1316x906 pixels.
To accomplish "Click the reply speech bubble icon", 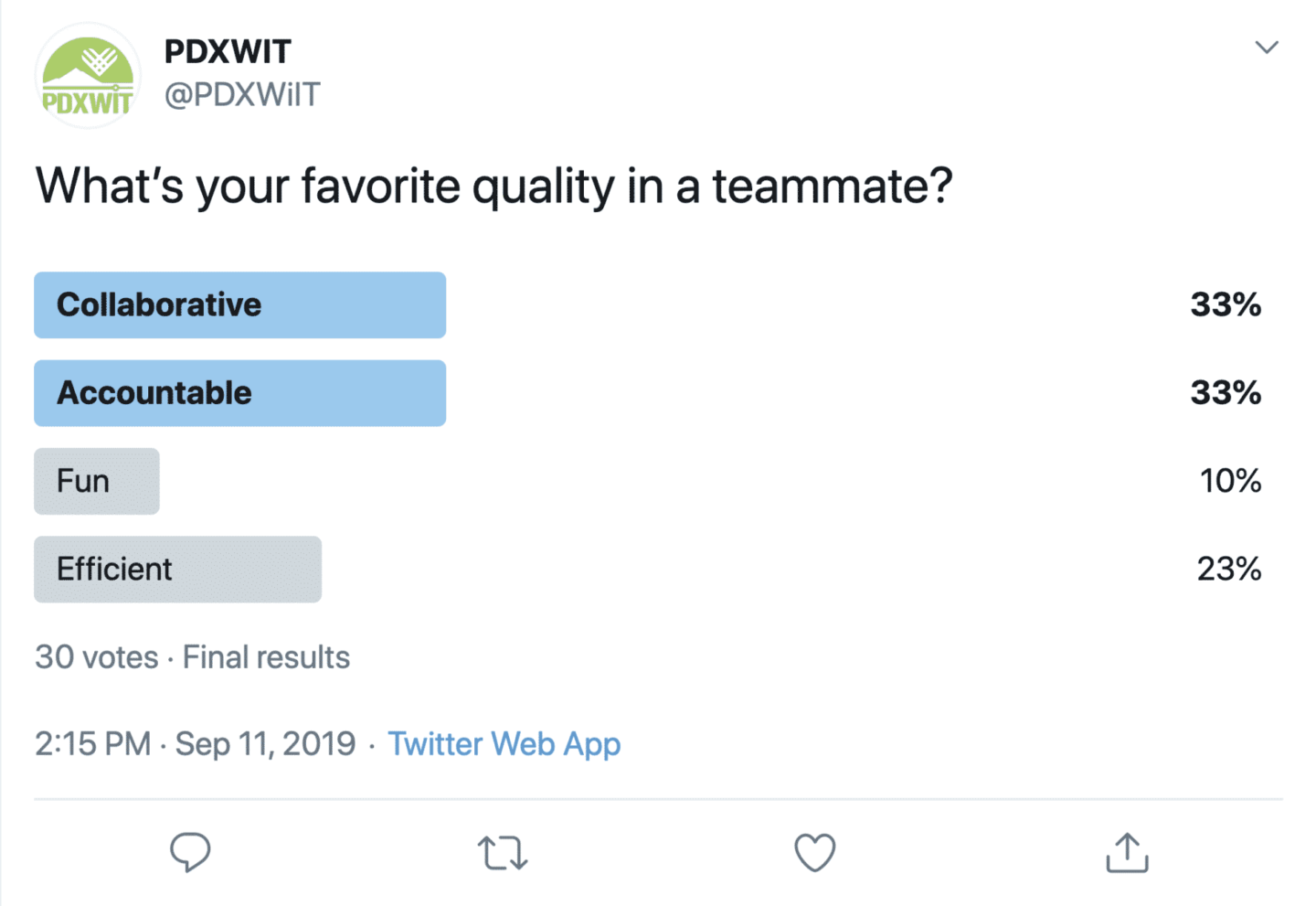I will point(190,852).
